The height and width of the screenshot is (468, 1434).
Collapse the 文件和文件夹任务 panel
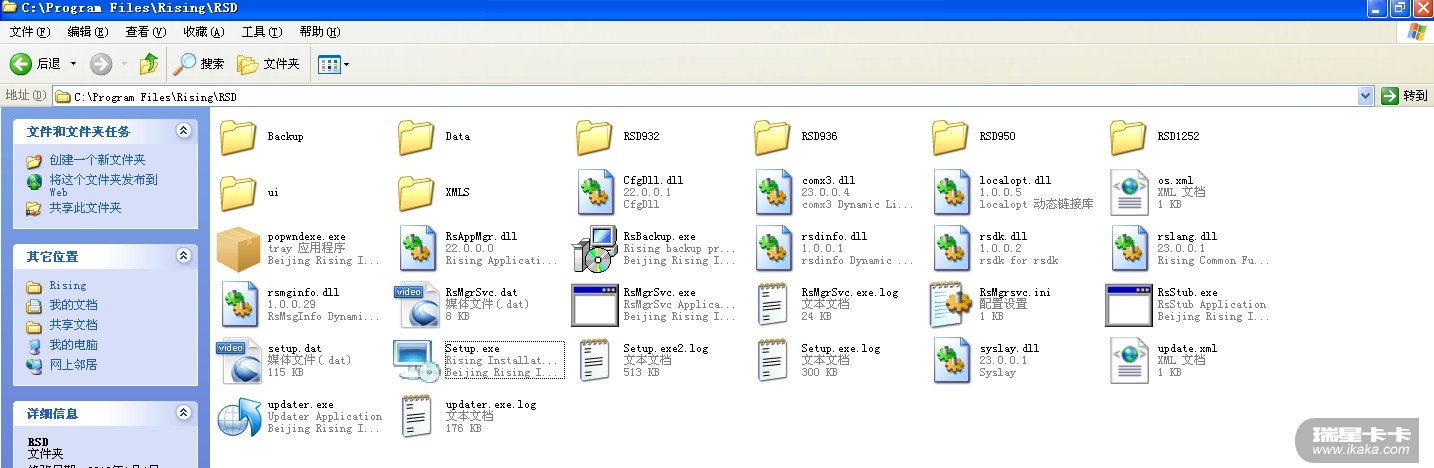tap(183, 131)
